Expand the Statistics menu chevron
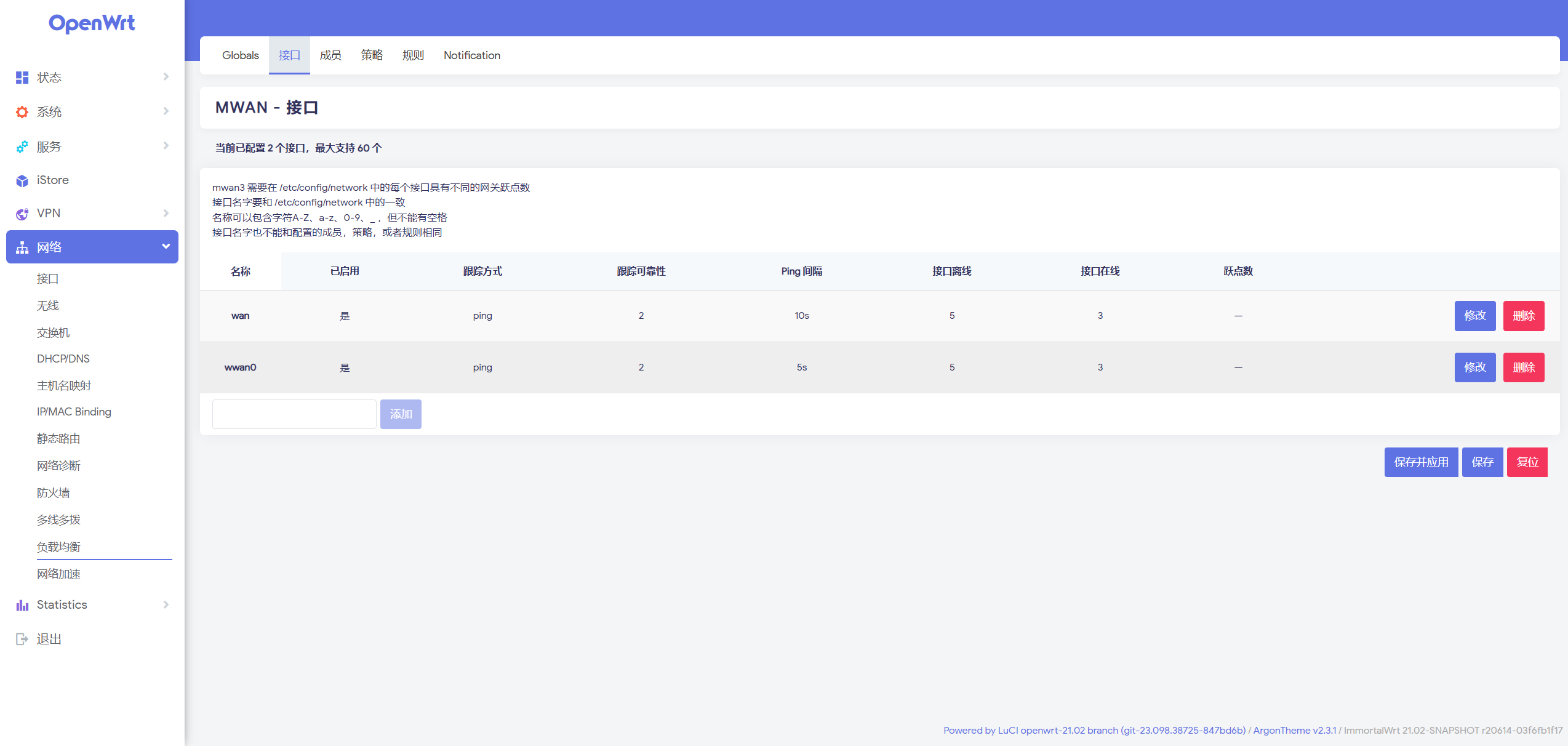The height and width of the screenshot is (746, 1568). coord(166,604)
